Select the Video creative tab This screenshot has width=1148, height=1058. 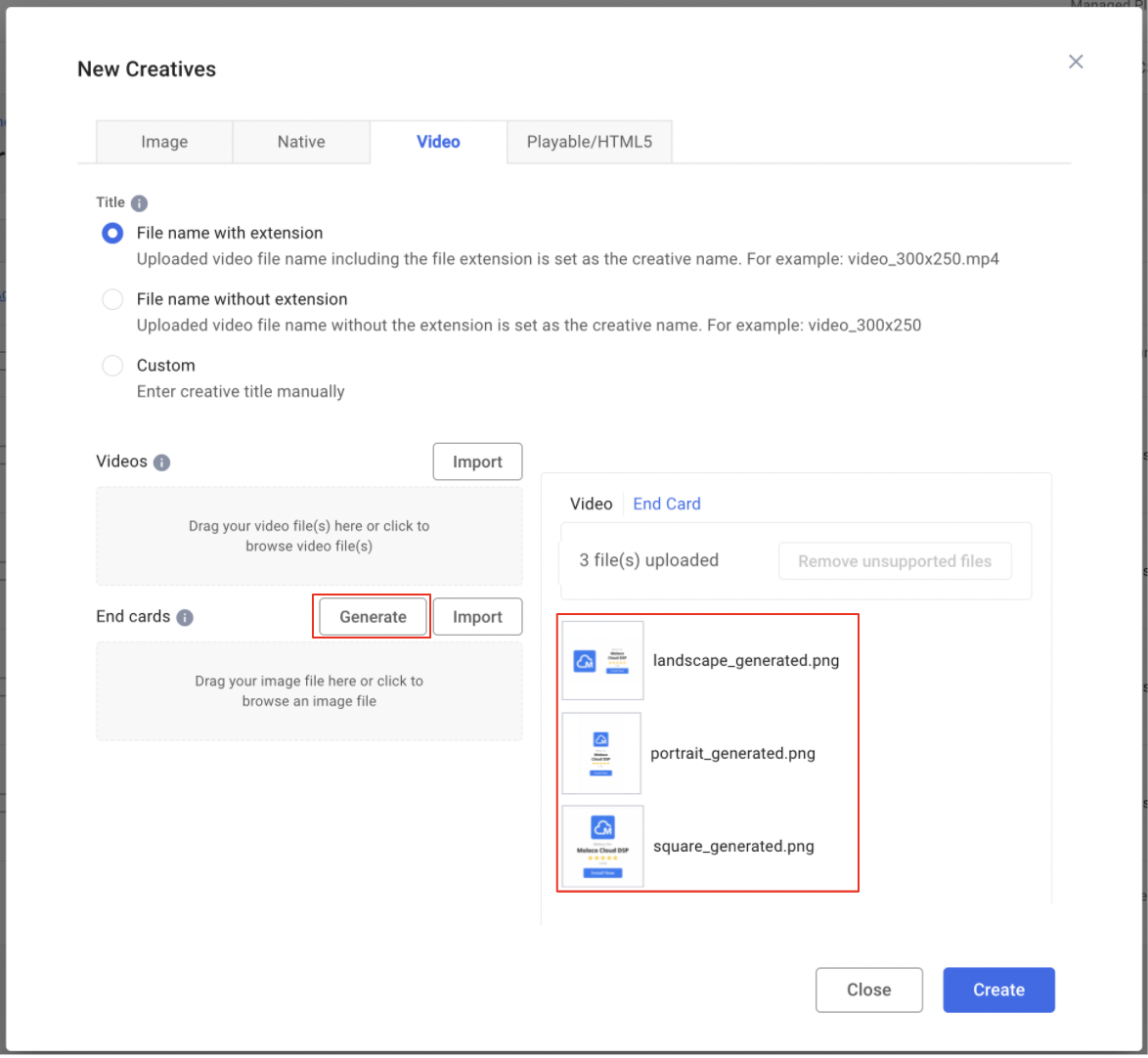tap(438, 142)
